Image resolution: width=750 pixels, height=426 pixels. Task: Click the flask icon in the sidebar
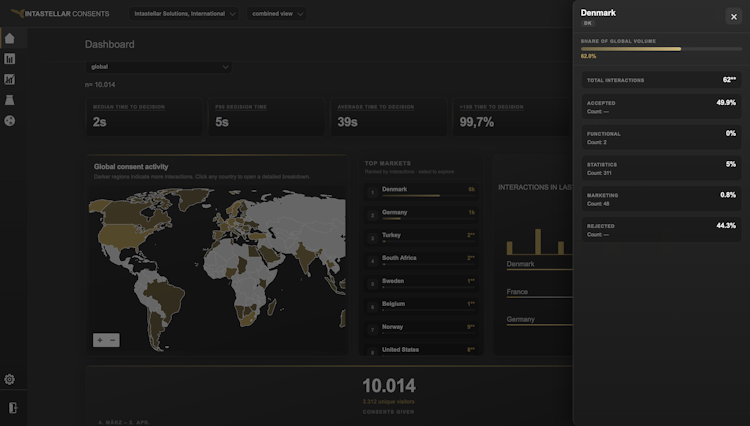10,100
